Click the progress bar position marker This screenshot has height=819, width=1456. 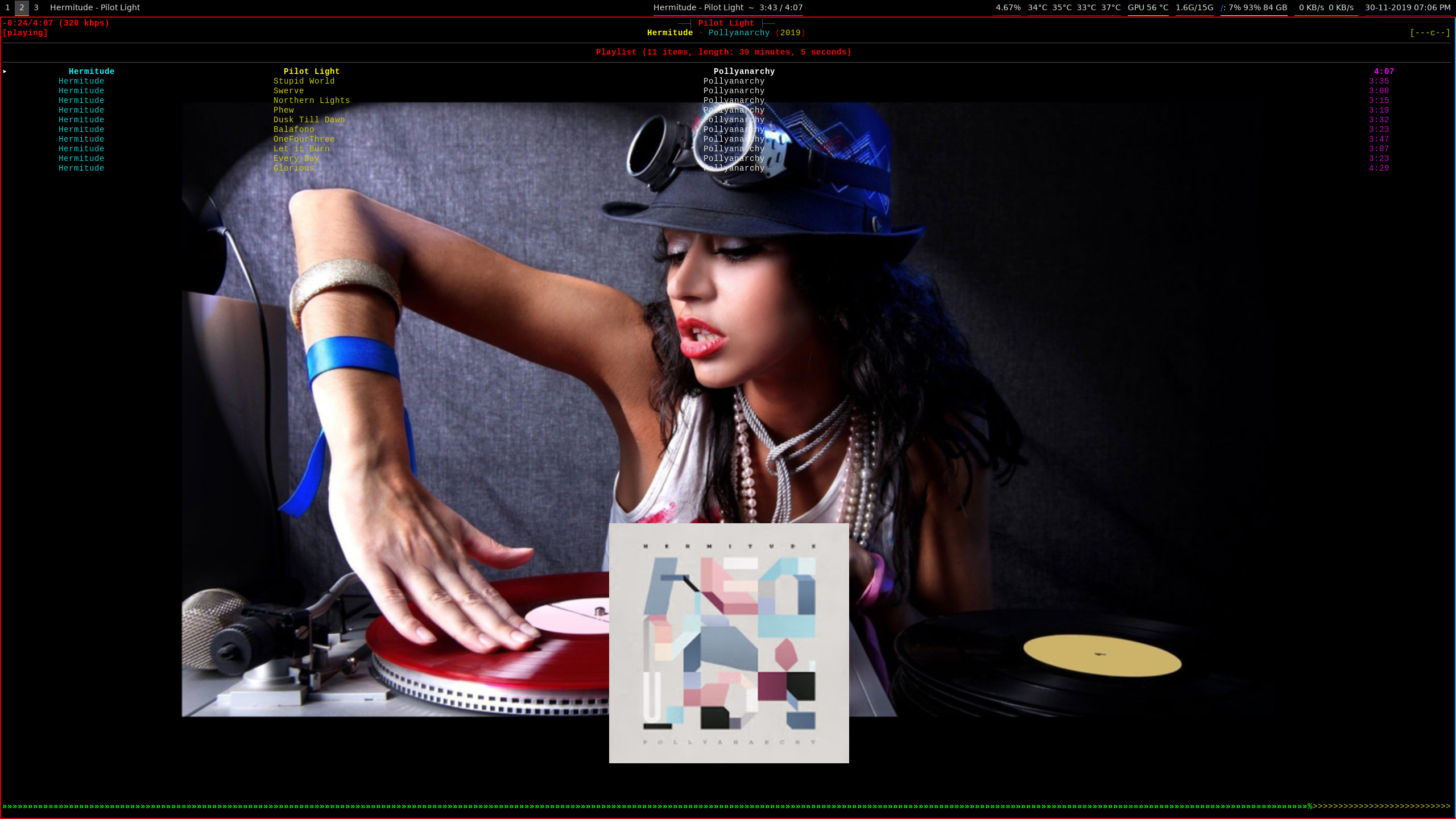point(1310,806)
